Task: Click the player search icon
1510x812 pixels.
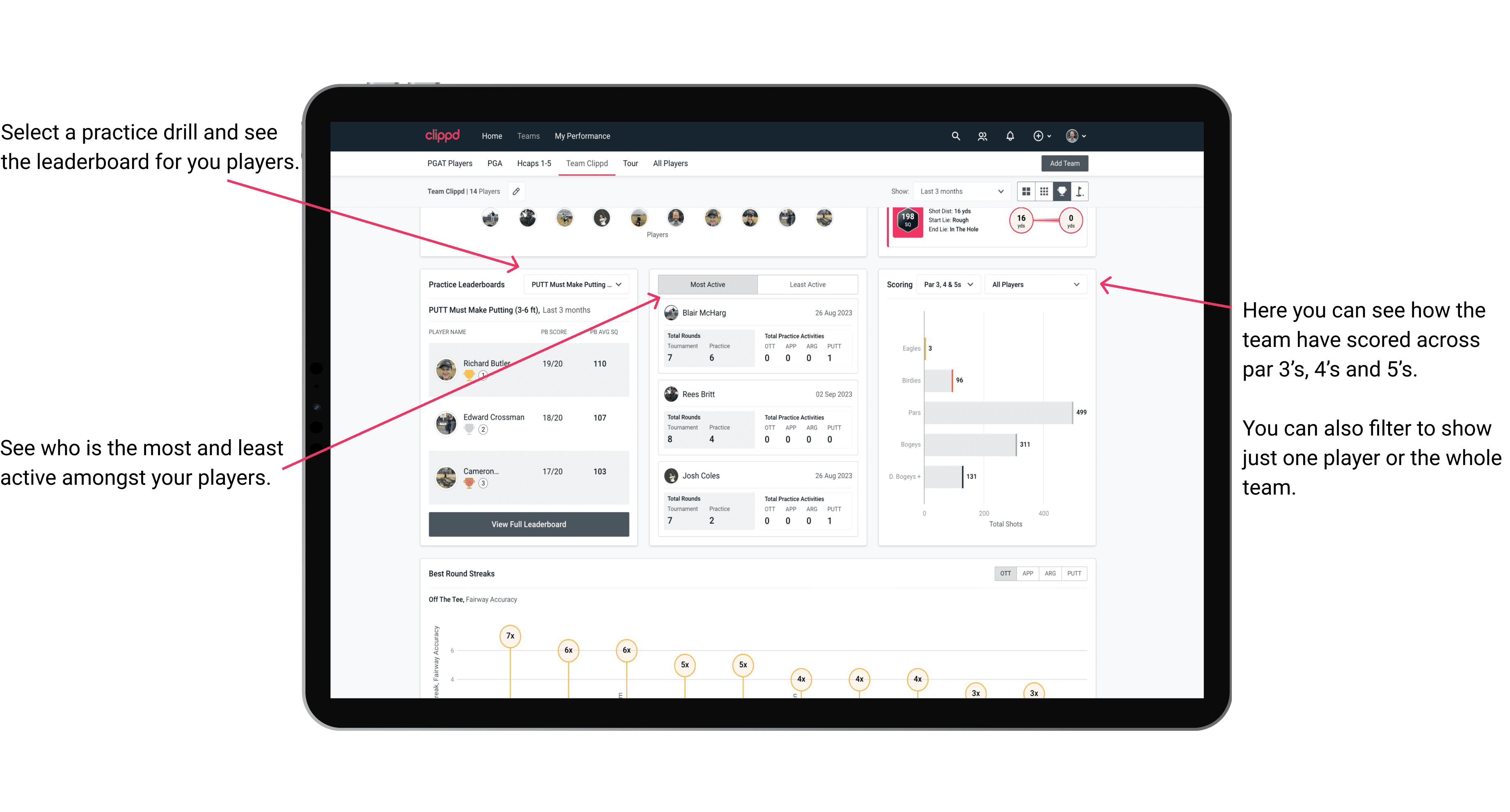Action: coord(981,136)
